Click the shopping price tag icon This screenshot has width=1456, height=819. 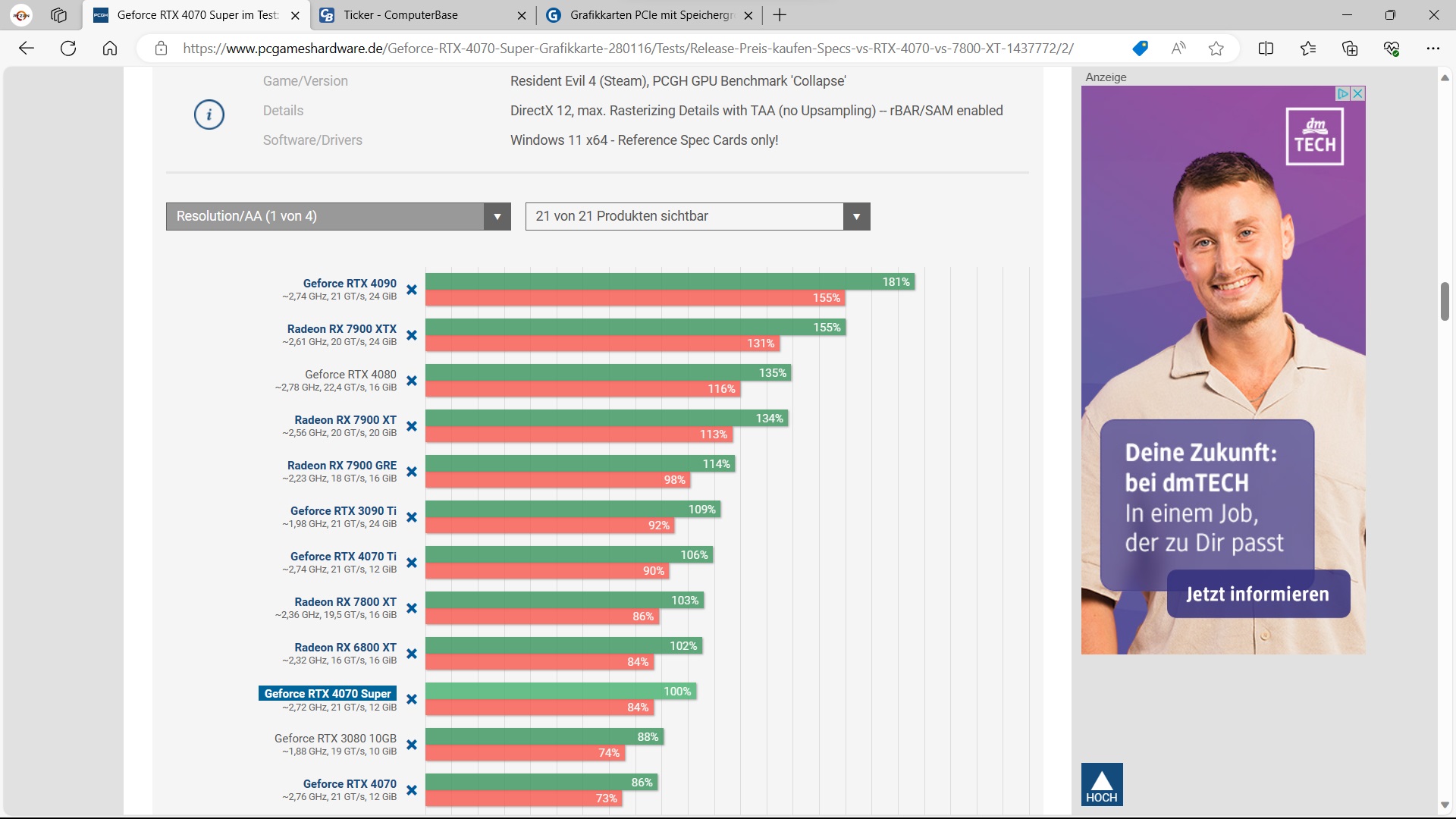click(1140, 49)
